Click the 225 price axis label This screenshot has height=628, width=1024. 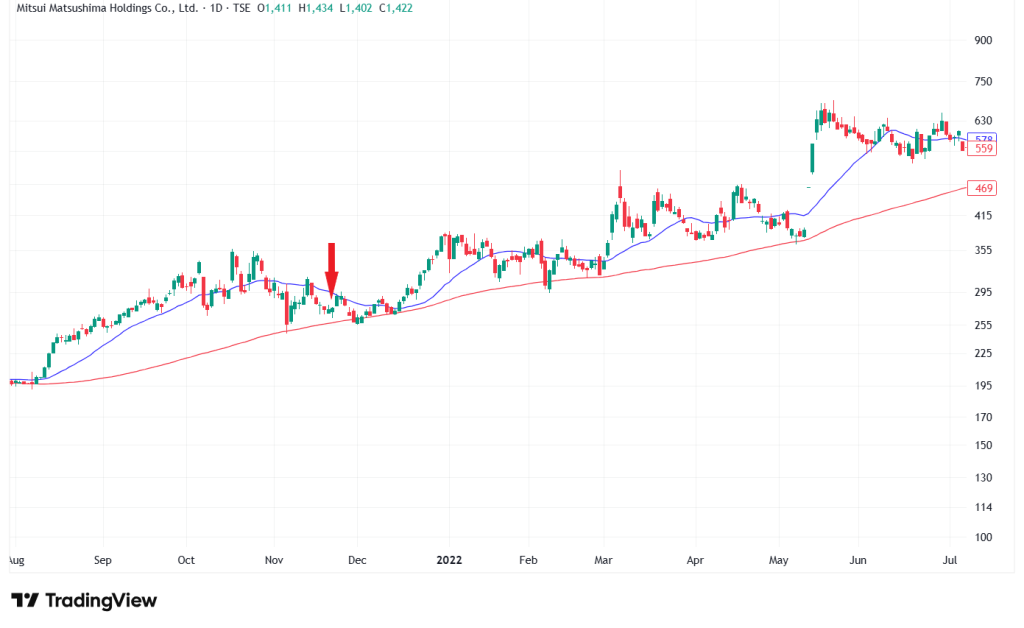983,353
